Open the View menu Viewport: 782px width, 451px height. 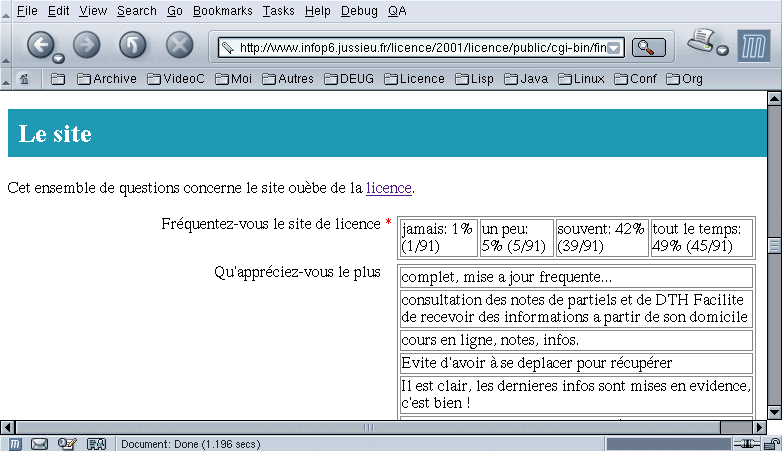coord(93,10)
